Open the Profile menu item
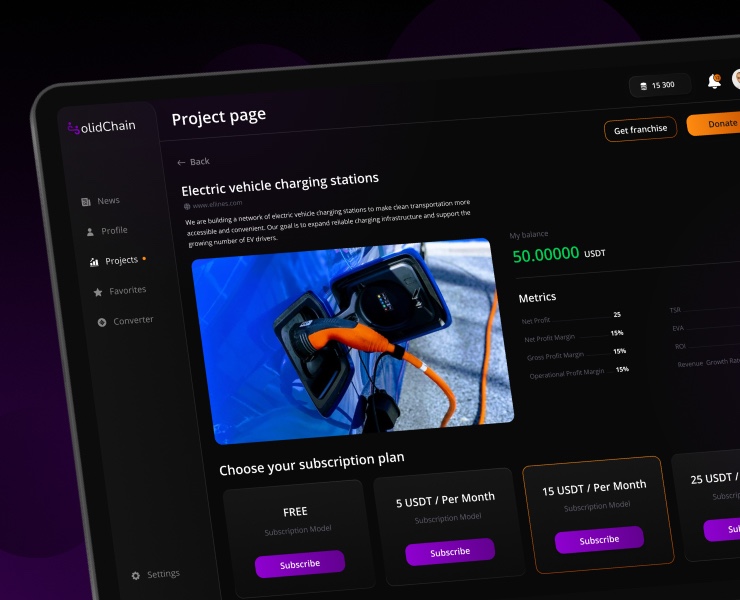The image size is (740, 600). [107, 231]
